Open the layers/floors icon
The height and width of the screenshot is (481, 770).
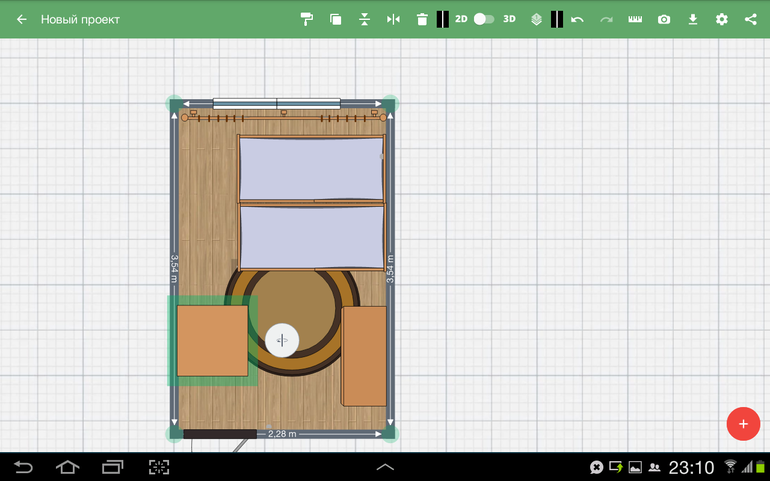(x=536, y=19)
